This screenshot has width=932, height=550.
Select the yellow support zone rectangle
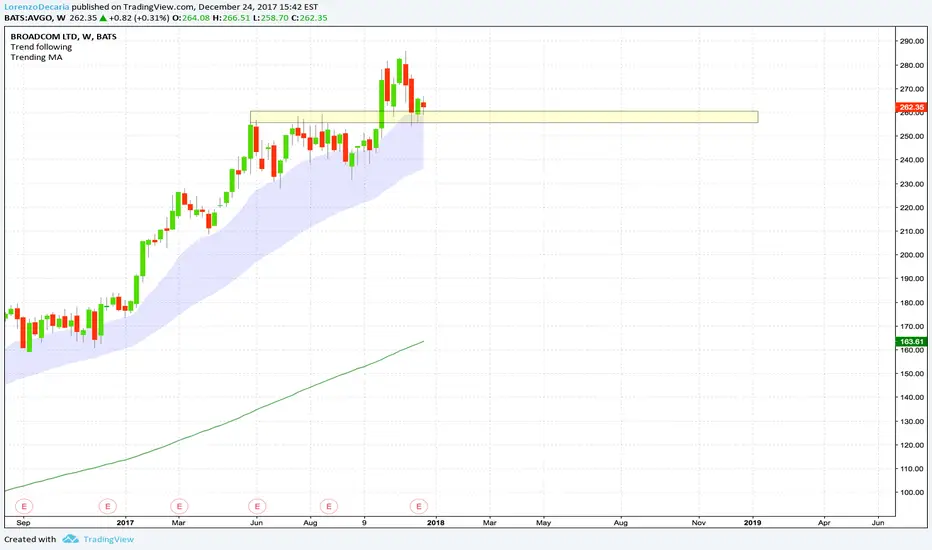click(x=504, y=117)
